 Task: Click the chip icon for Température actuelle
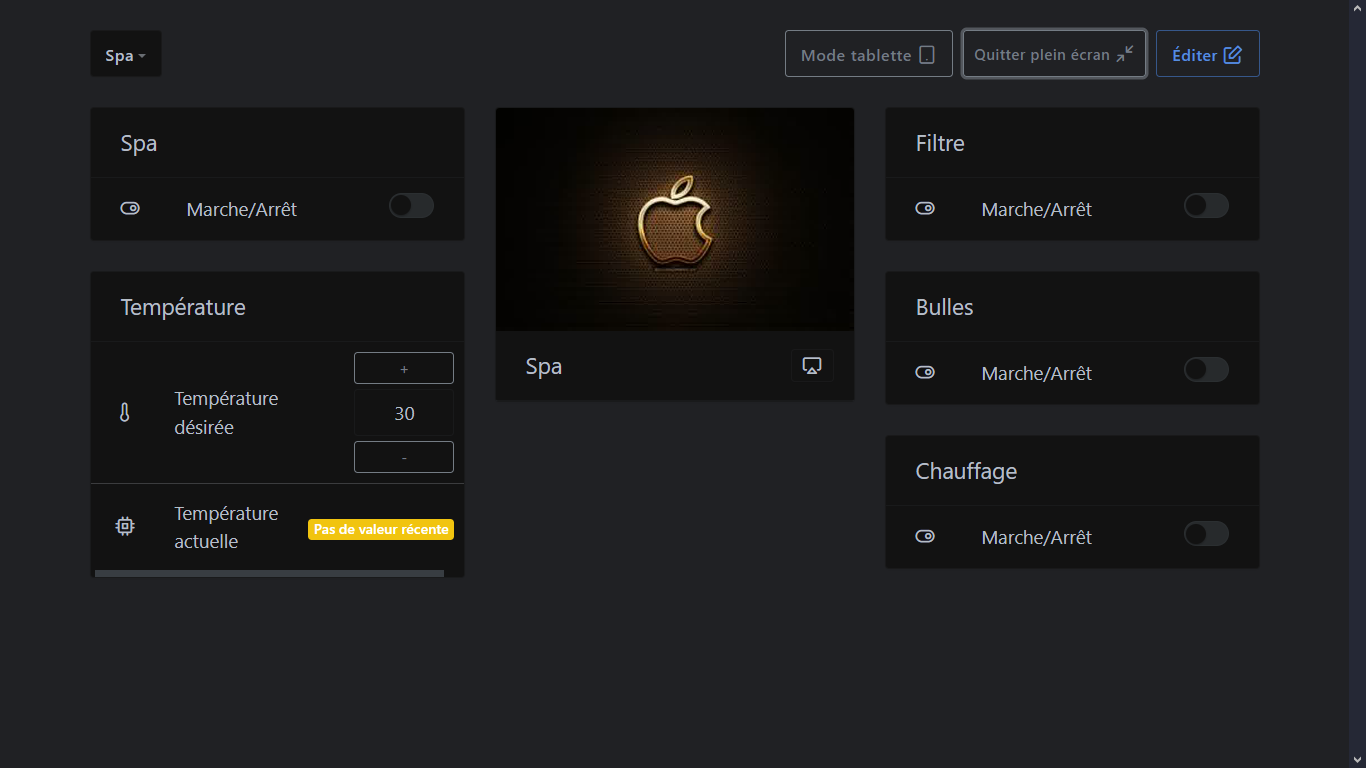click(125, 526)
